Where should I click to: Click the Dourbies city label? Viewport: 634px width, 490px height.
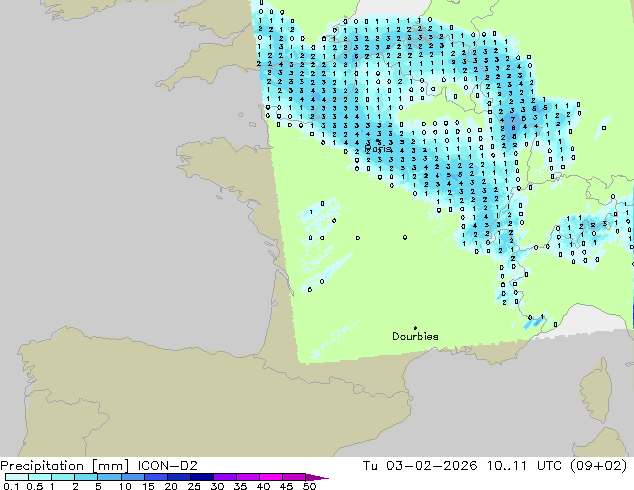click(x=415, y=336)
